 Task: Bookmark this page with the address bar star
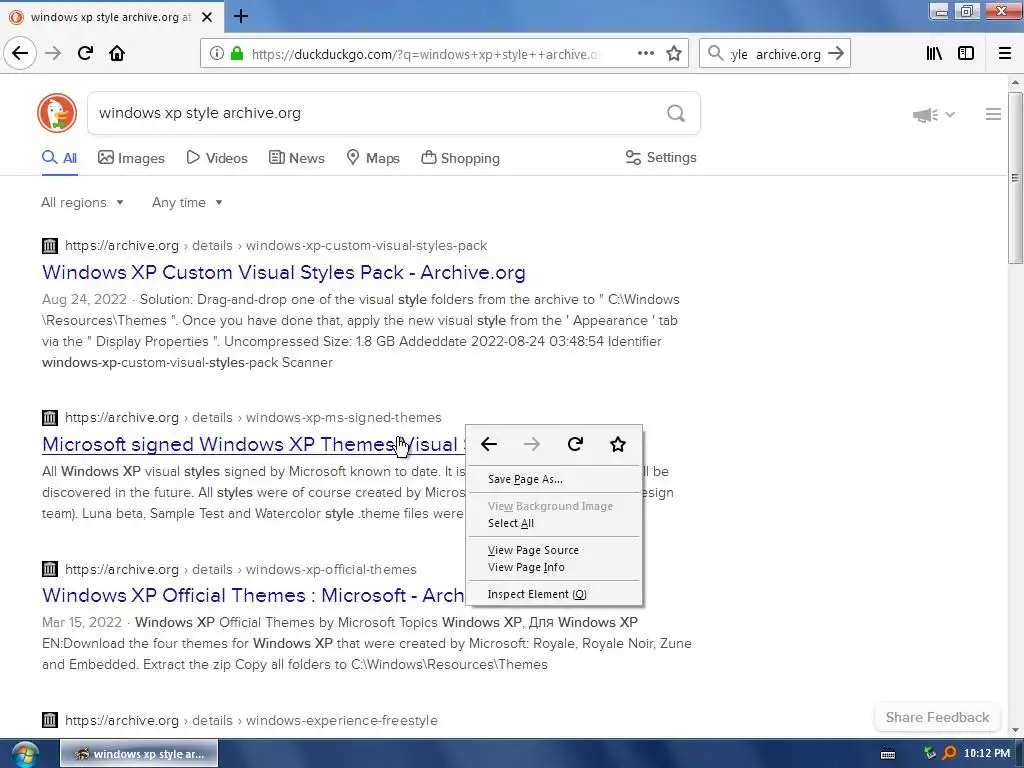[674, 54]
